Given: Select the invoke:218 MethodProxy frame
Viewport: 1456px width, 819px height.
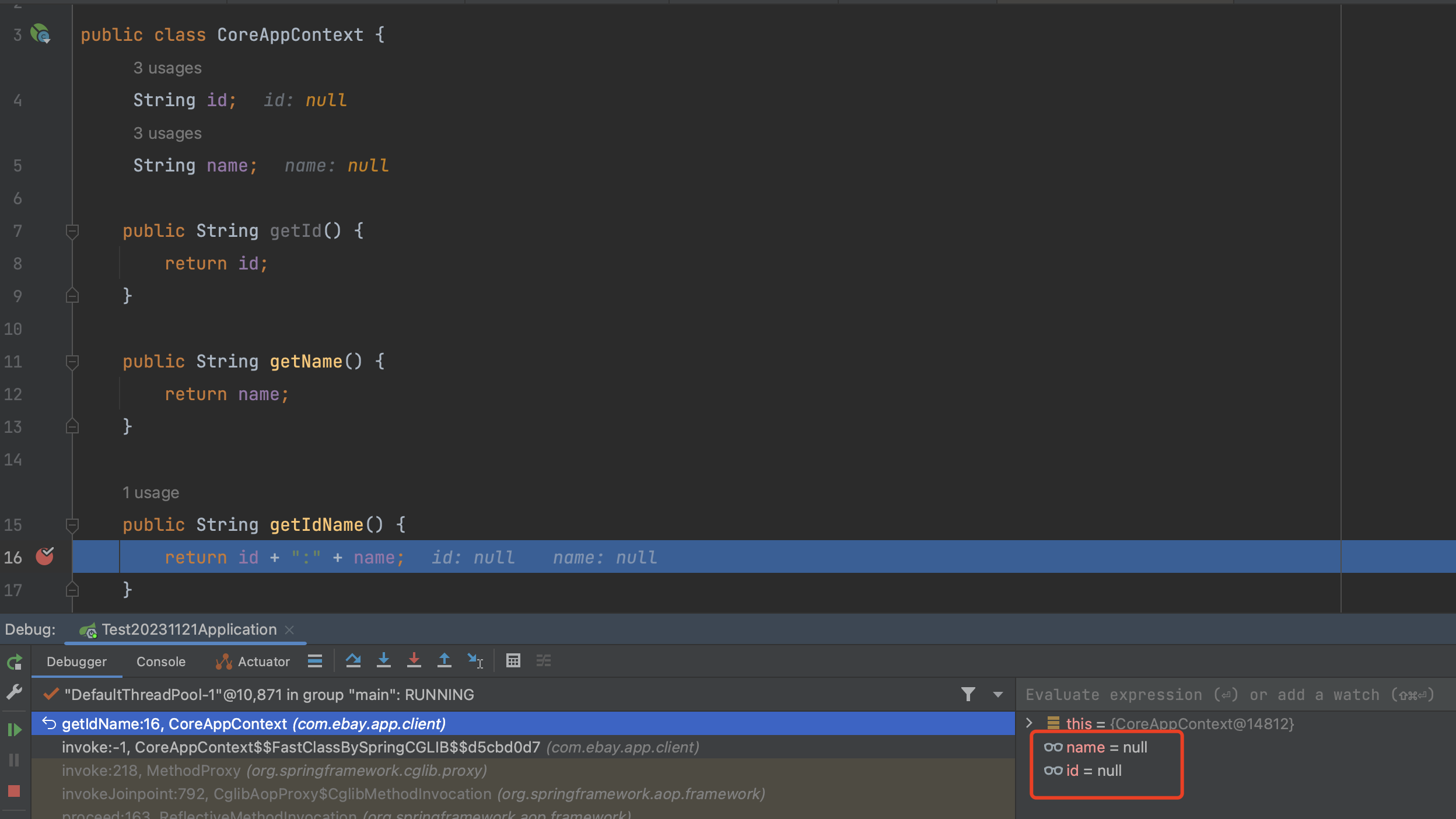Looking at the screenshot, I should click(x=523, y=770).
